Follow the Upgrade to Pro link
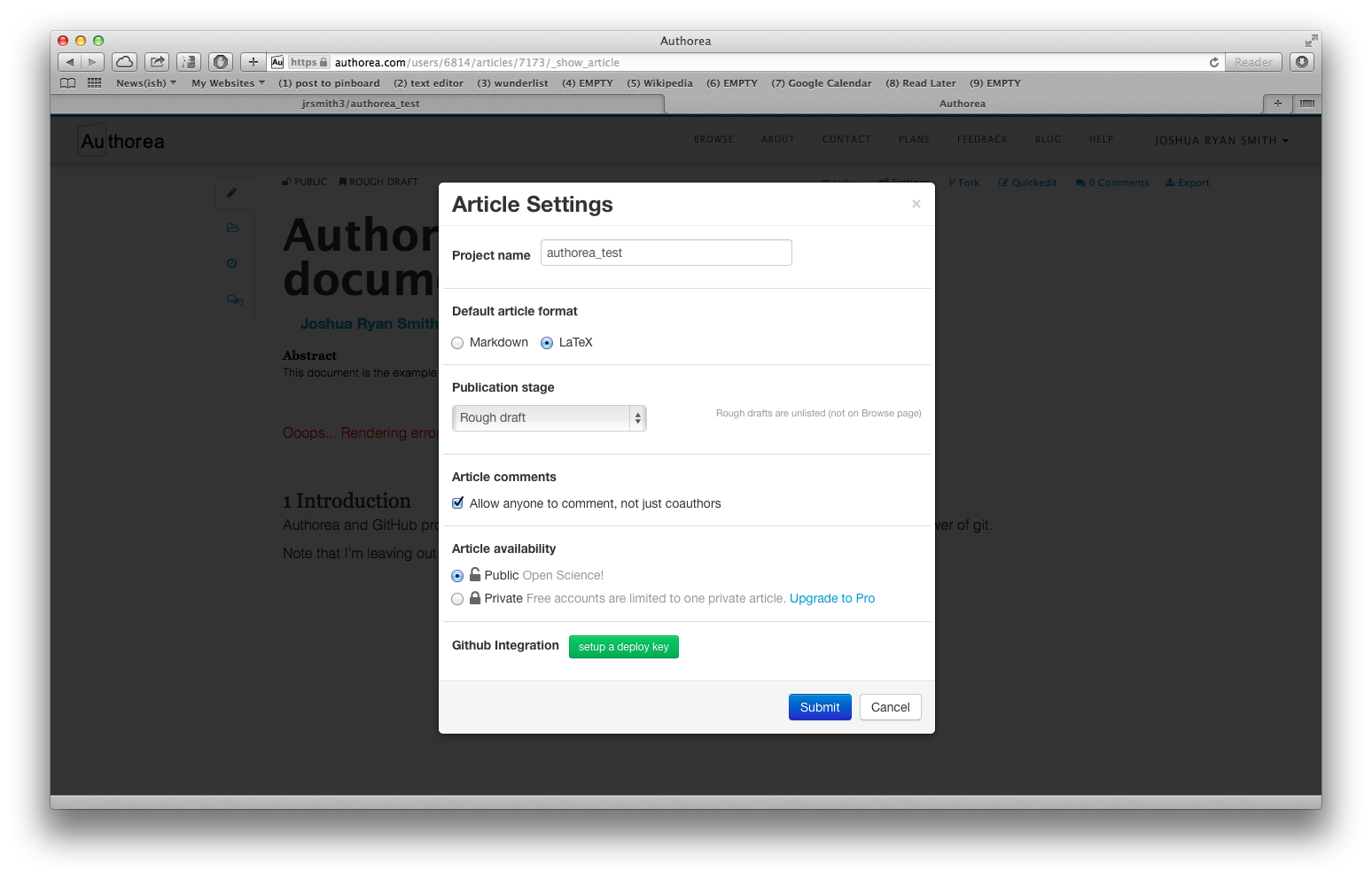 tap(832, 599)
